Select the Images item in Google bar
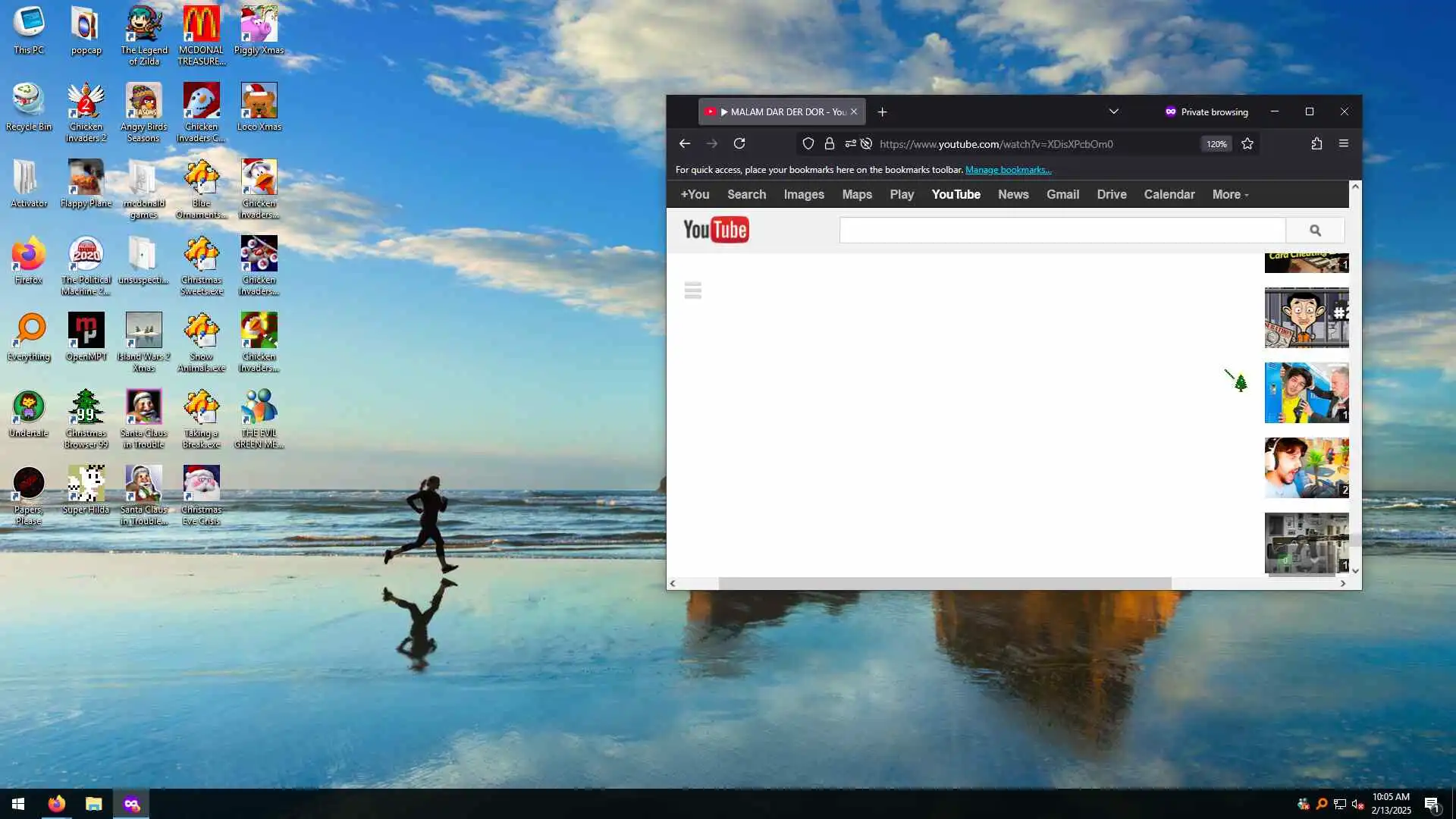Viewport: 1456px width, 819px height. pos(804,194)
